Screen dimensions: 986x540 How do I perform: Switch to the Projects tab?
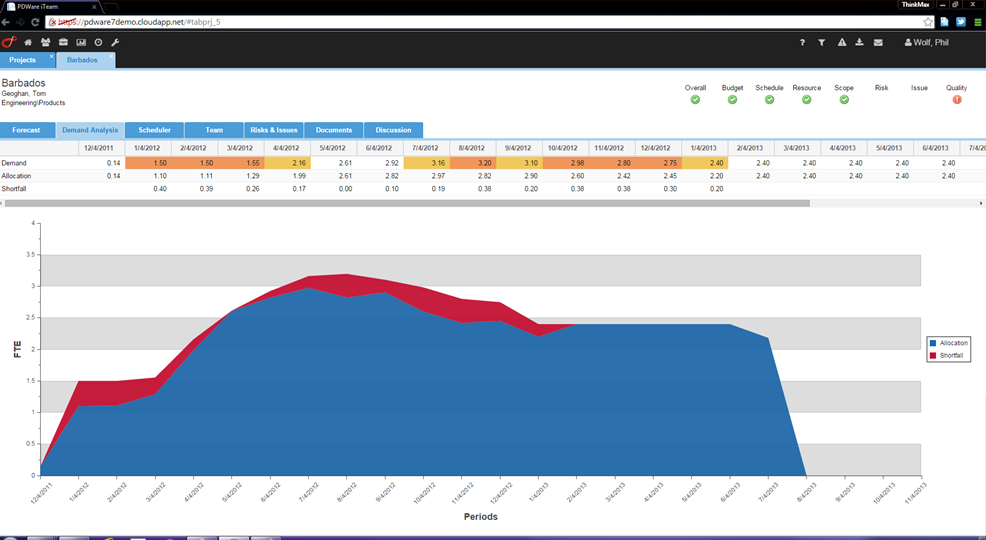point(23,60)
